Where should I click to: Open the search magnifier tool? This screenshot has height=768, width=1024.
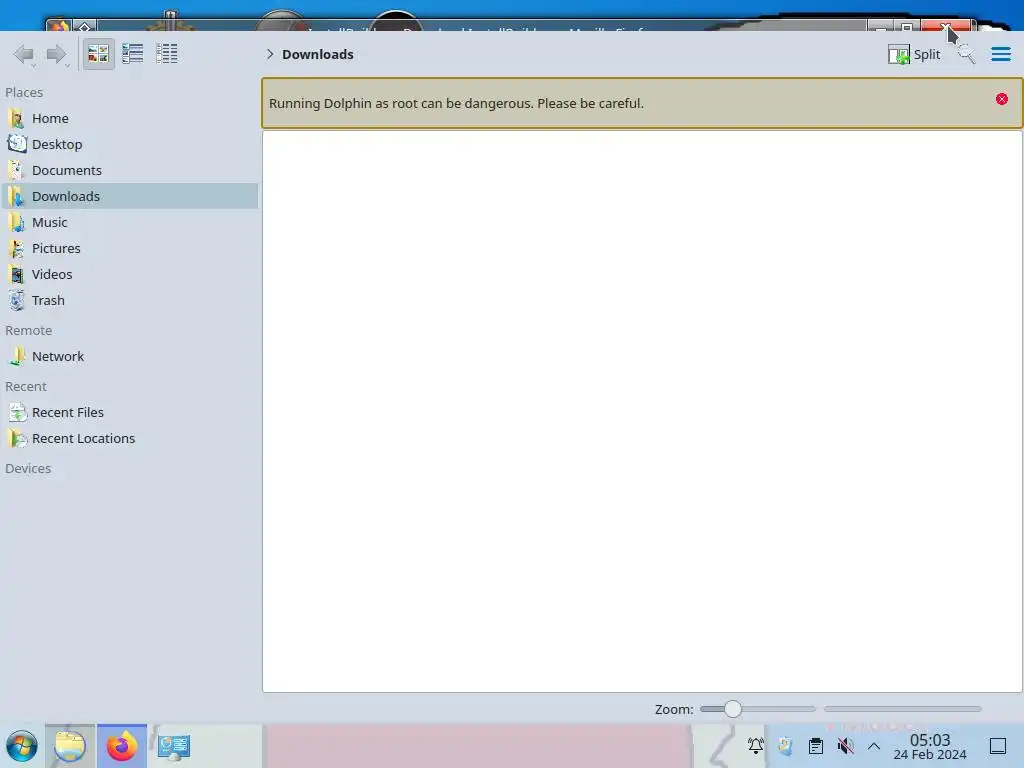(x=966, y=54)
